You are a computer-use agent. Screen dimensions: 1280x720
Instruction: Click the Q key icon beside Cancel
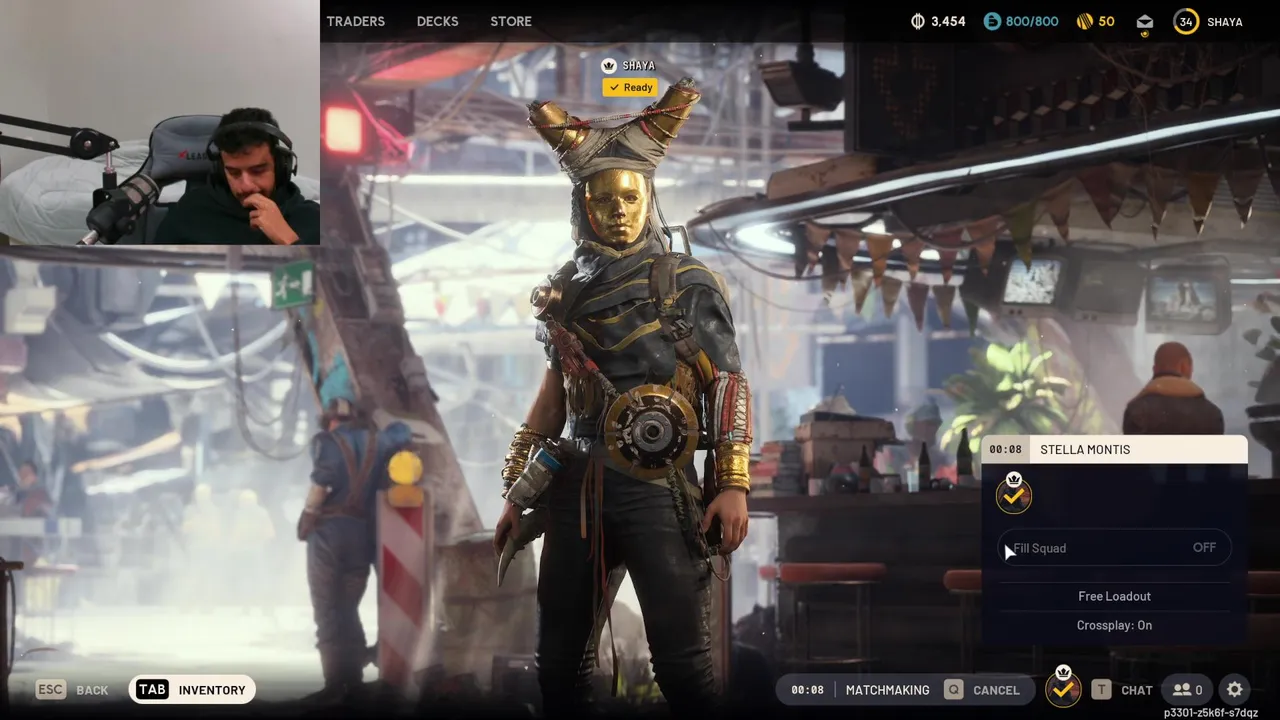pos(954,690)
